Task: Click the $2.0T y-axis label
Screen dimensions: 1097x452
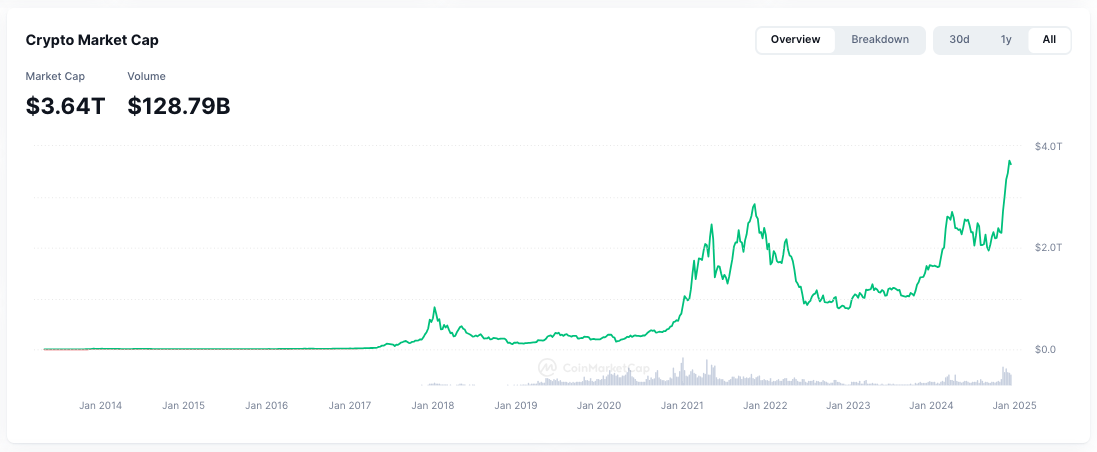Action: [1049, 248]
